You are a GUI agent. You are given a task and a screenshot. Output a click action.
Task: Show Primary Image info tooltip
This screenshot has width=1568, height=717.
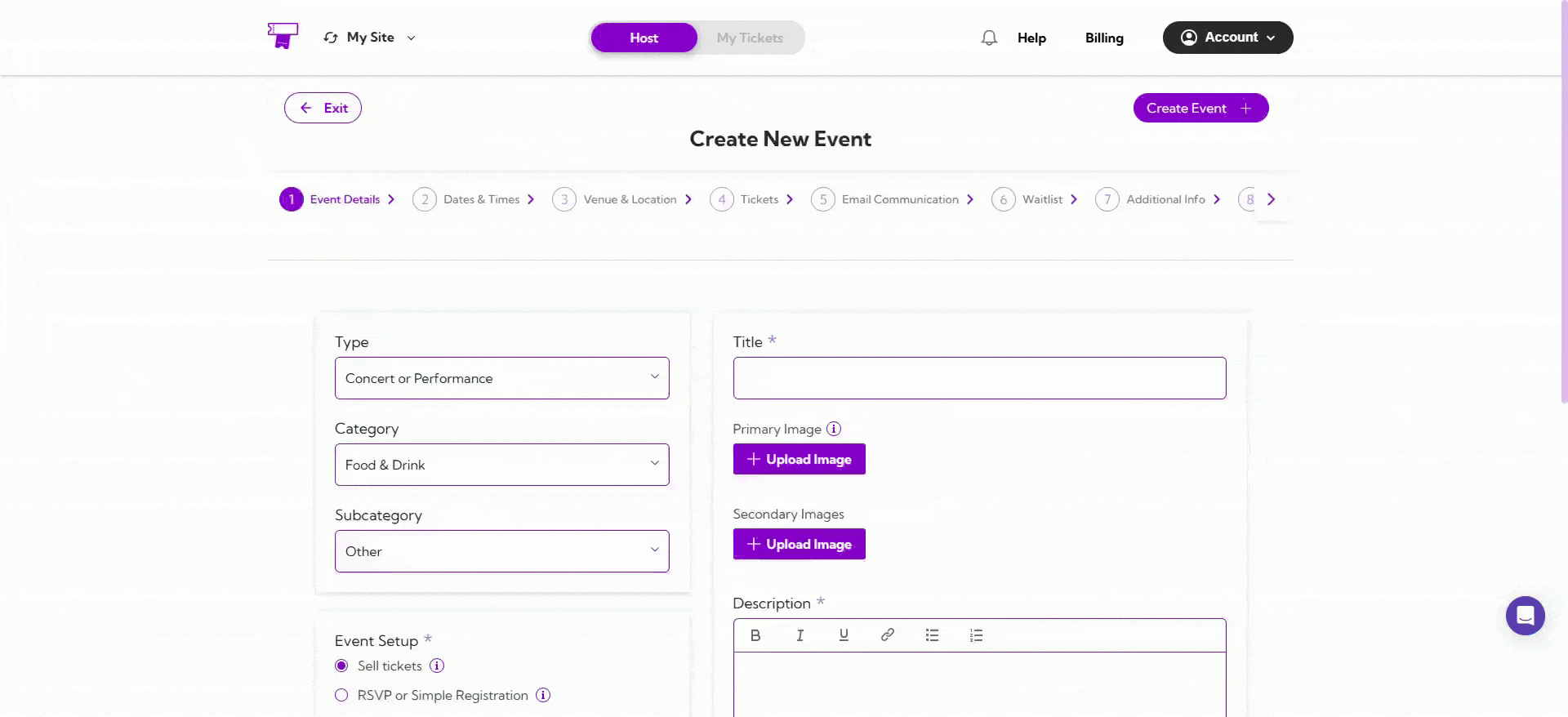pyautogui.click(x=834, y=429)
